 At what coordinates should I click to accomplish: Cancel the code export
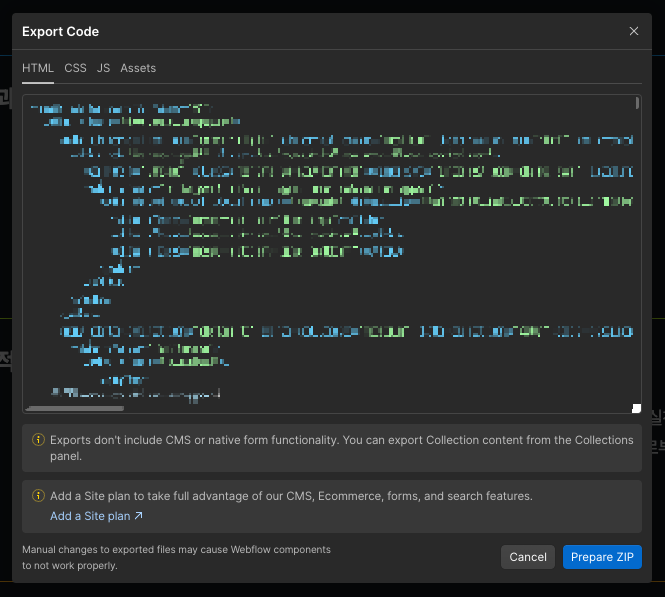tap(528, 557)
